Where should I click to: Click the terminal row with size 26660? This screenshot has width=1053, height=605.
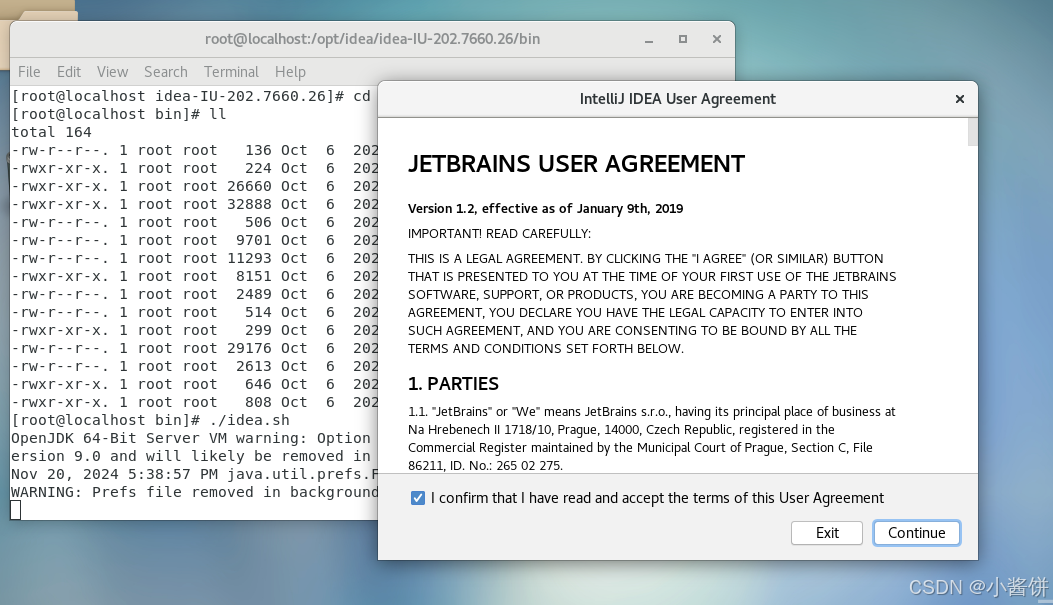tap(195, 186)
